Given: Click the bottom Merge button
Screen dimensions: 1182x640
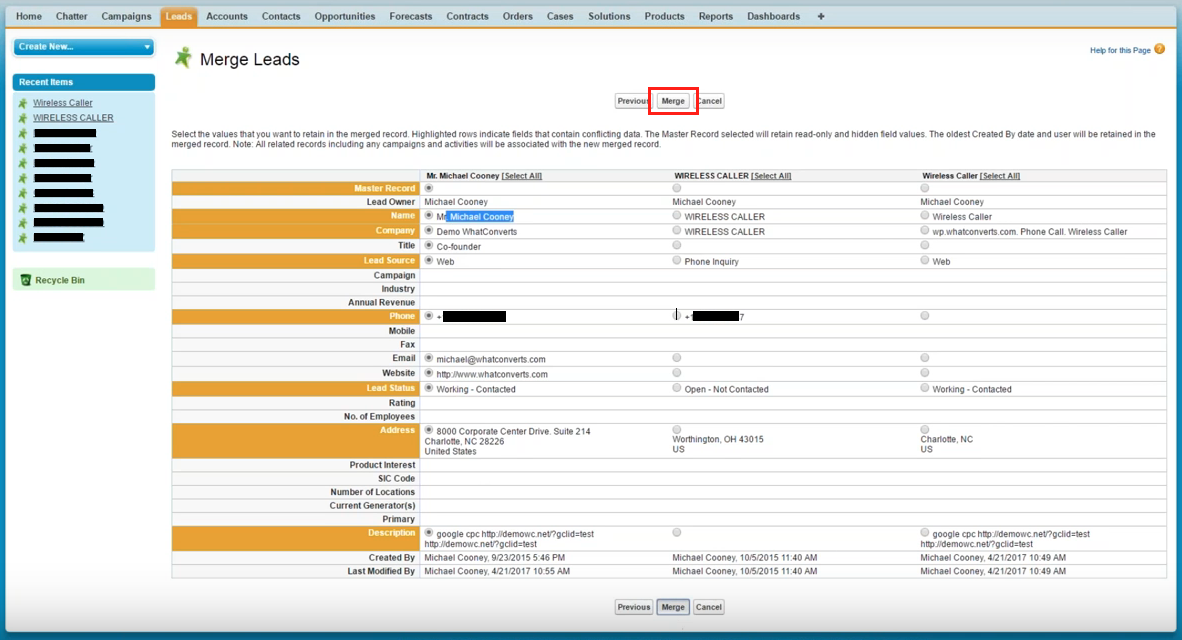Looking at the screenshot, I should [x=673, y=607].
